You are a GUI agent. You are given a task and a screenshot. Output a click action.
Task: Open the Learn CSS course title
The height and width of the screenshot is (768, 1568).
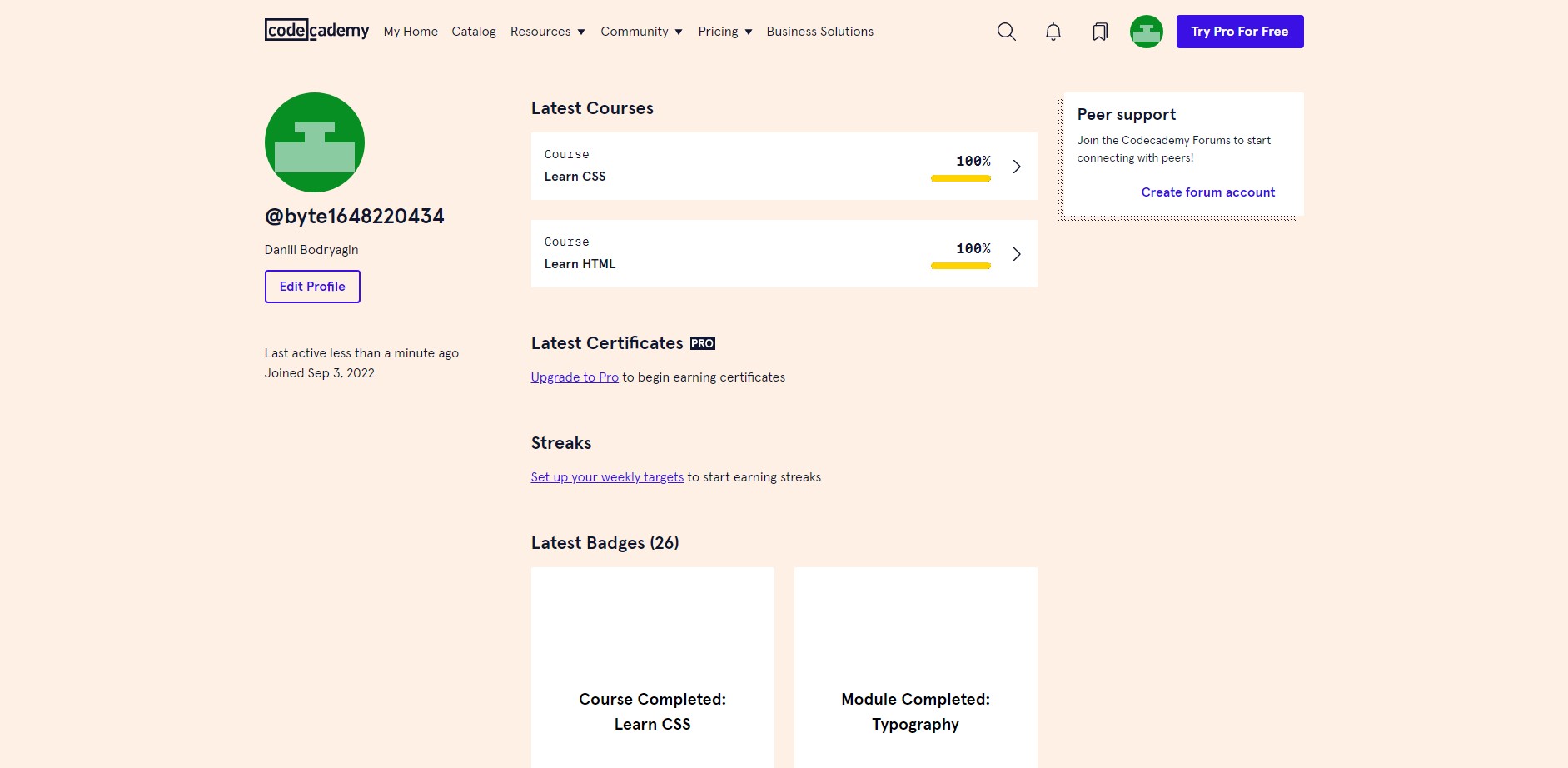(575, 177)
